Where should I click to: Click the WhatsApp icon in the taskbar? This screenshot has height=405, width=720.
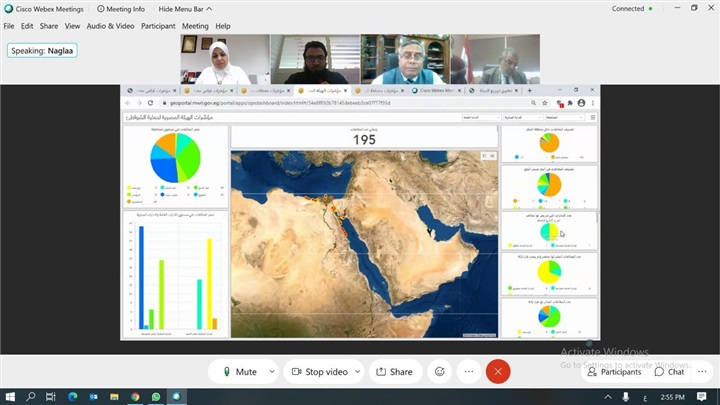[x=157, y=397]
